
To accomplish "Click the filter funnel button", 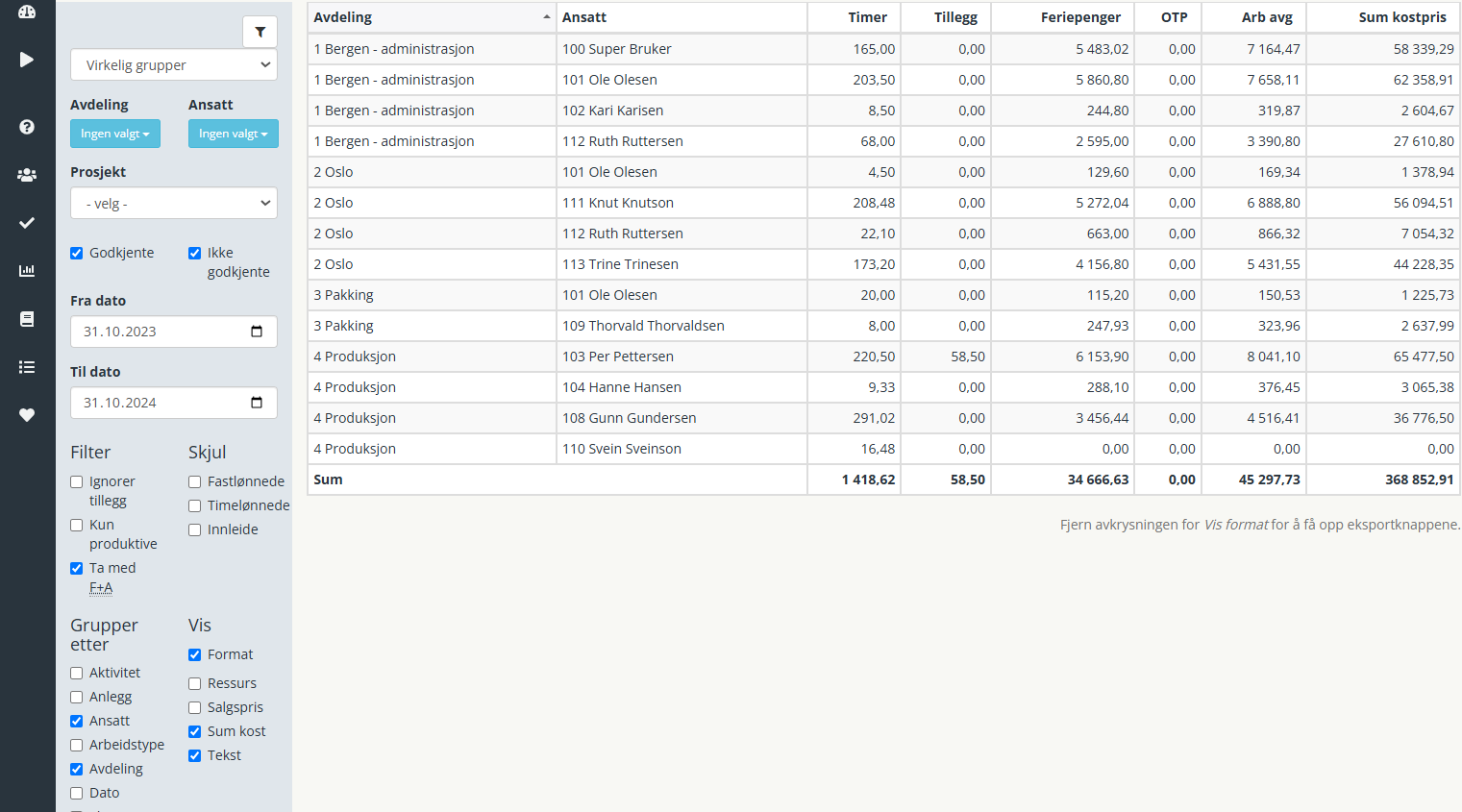I will [260, 32].
